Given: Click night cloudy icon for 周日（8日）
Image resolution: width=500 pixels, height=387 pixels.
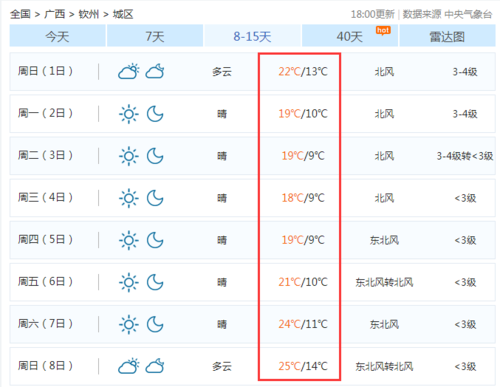Looking at the screenshot, I should (155, 366).
